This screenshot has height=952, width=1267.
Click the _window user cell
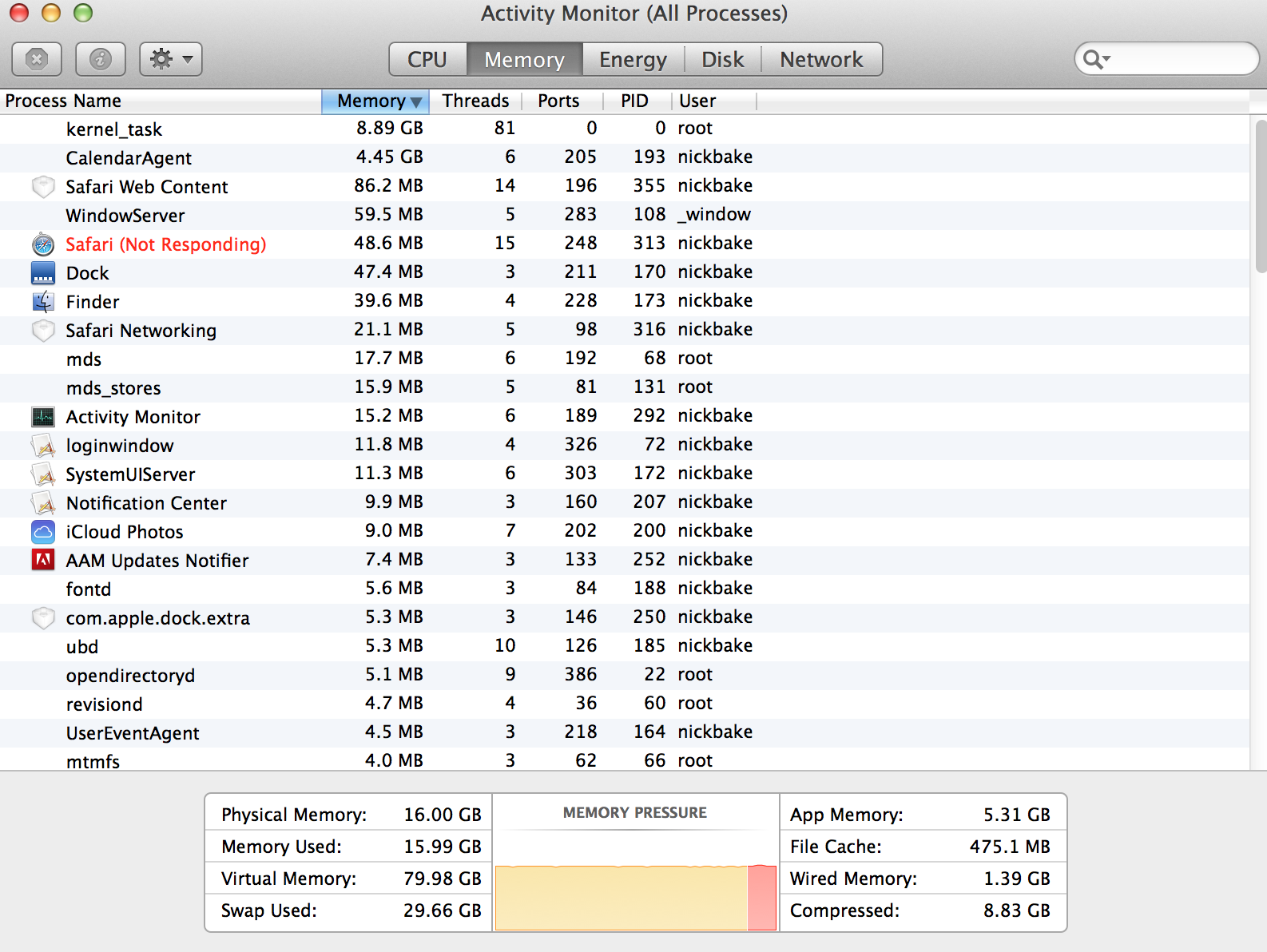tap(714, 215)
